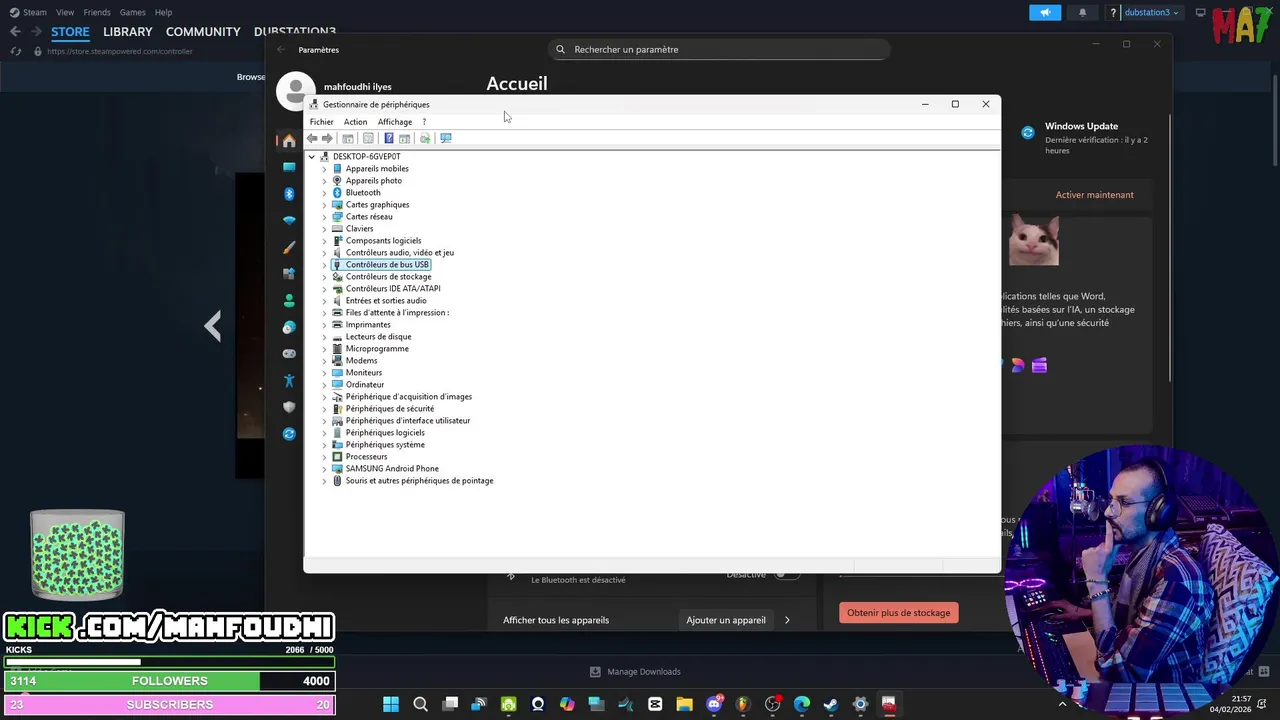Viewport: 1280px width, 720px height.
Task: Expand Bluetooth category in Device Manager
Action: coord(324,193)
